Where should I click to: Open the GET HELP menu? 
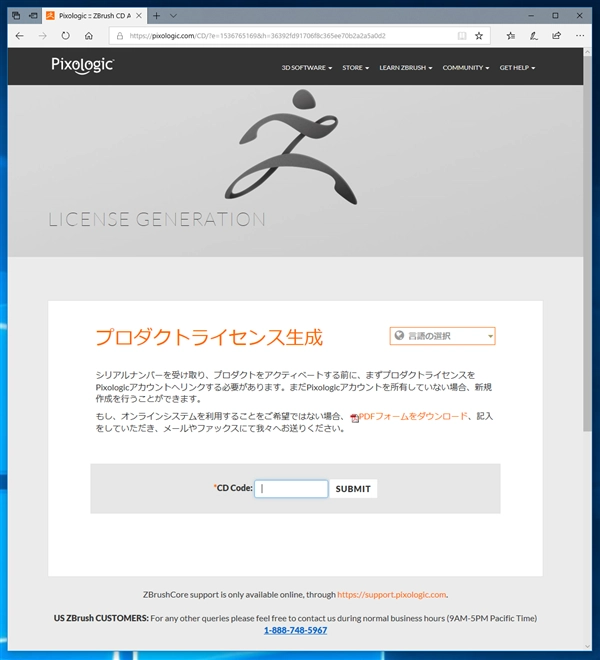point(517,68)
